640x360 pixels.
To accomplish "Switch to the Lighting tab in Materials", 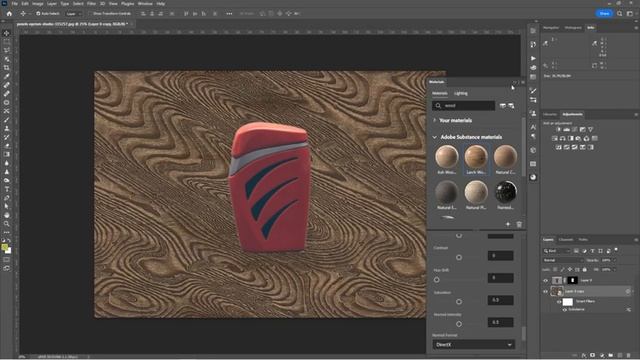I will [461, 93].
